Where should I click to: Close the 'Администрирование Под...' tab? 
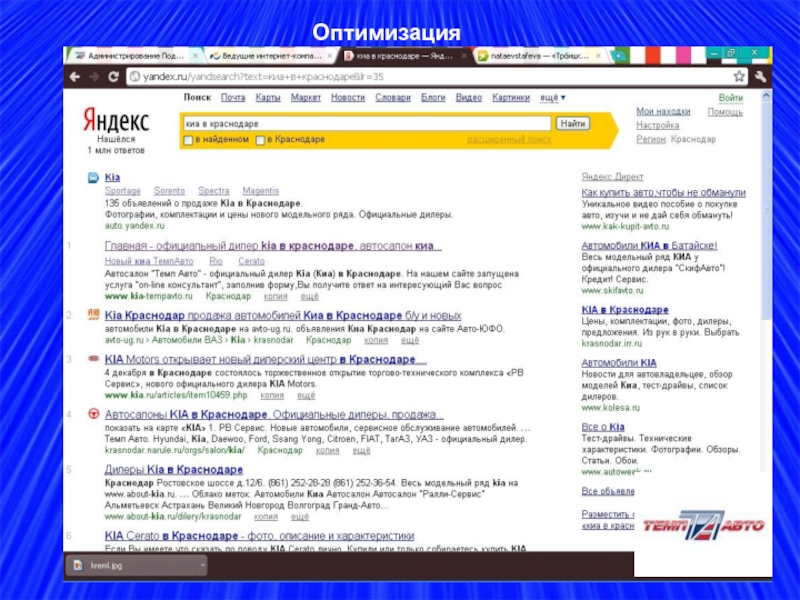tap(195, 56)
